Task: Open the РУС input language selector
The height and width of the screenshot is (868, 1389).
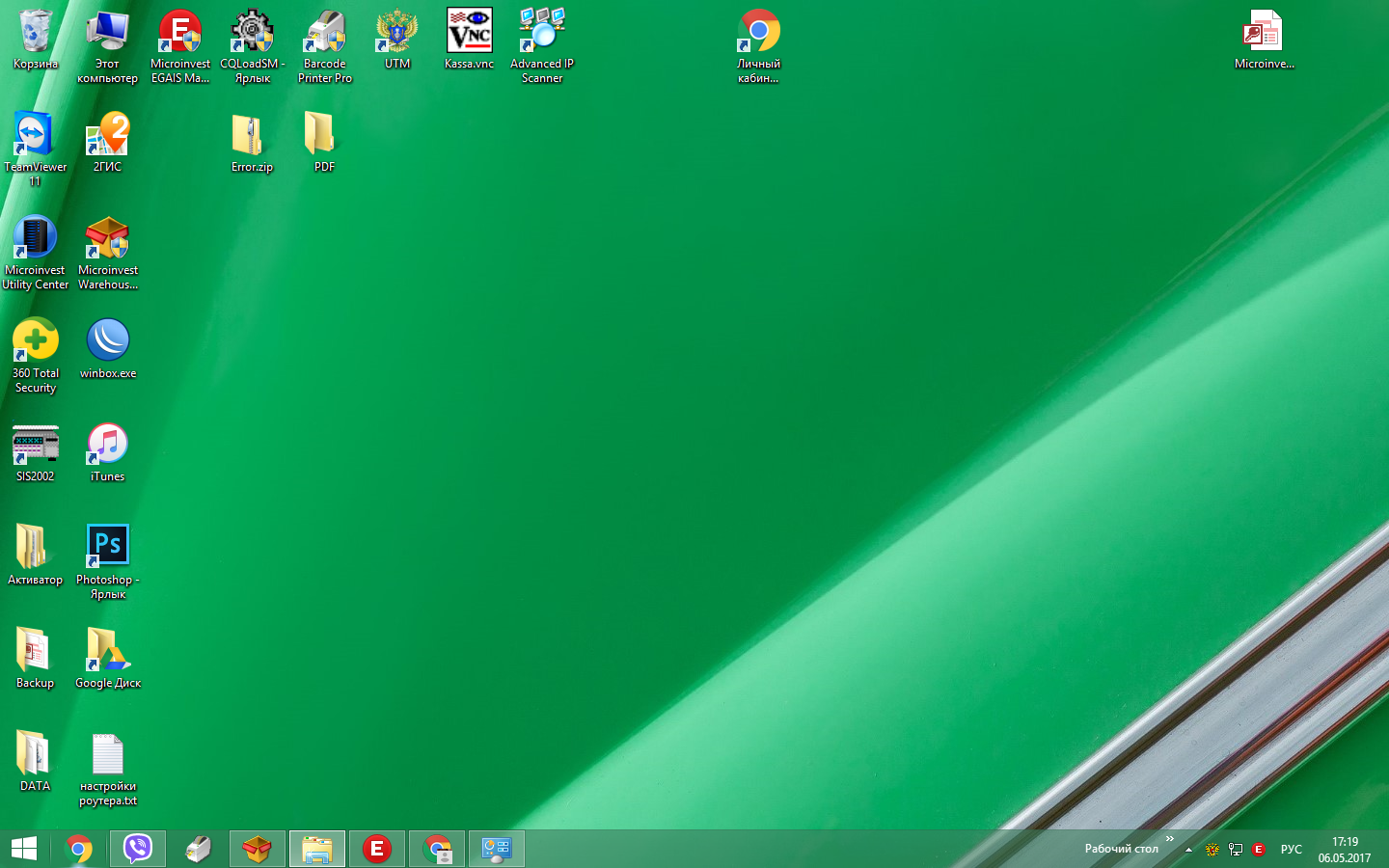Action: 1291,850
